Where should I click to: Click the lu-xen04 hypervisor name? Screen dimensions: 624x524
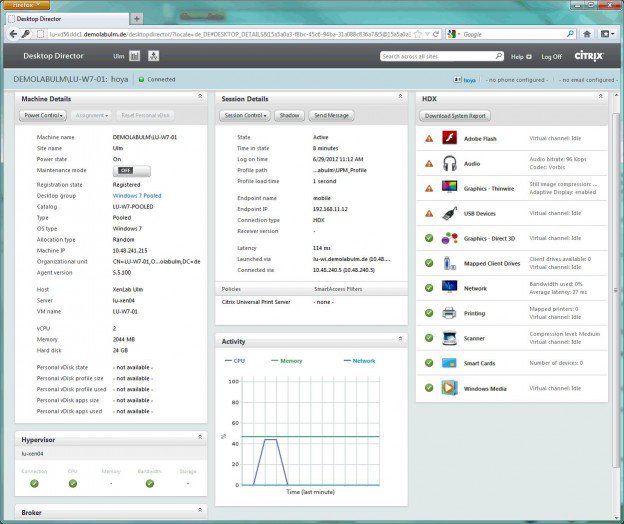click(x=32, y=454)
